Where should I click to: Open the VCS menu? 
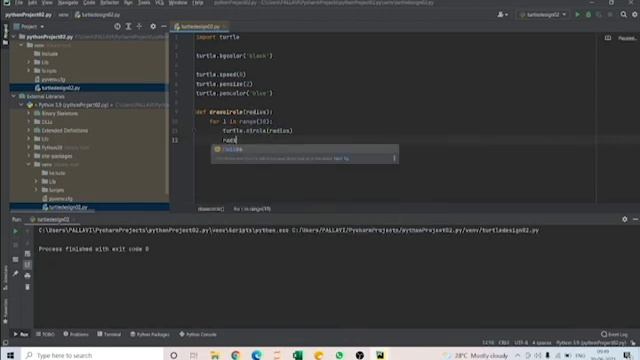[x=160, y=2]
